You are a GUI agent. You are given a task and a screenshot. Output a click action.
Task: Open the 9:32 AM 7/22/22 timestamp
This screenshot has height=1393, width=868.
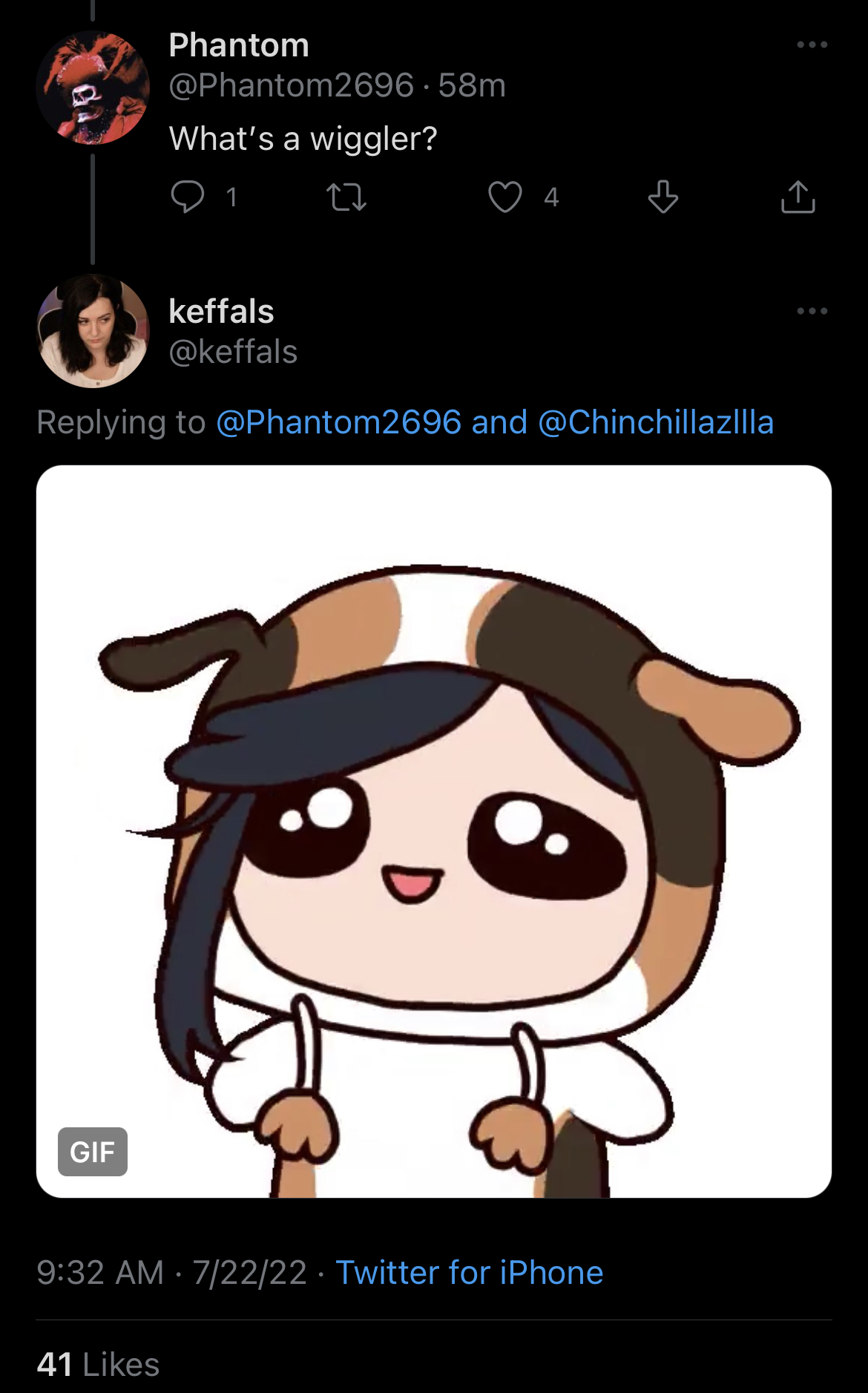click(x=171, y=1273)
